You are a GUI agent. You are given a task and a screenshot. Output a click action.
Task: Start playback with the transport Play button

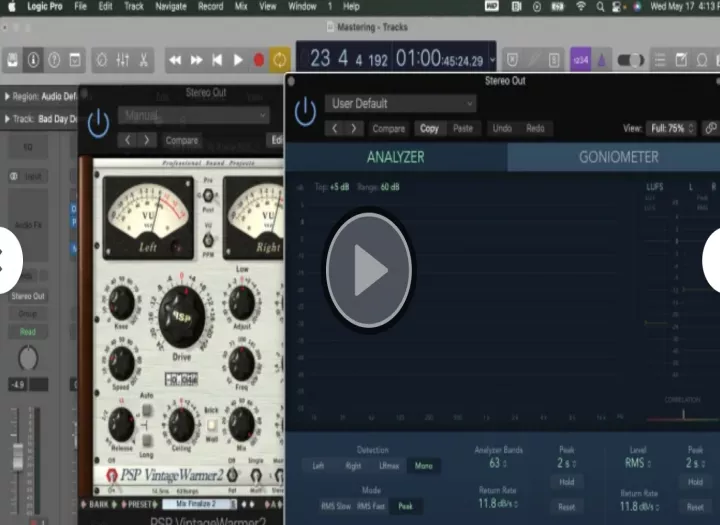(238, 60)
